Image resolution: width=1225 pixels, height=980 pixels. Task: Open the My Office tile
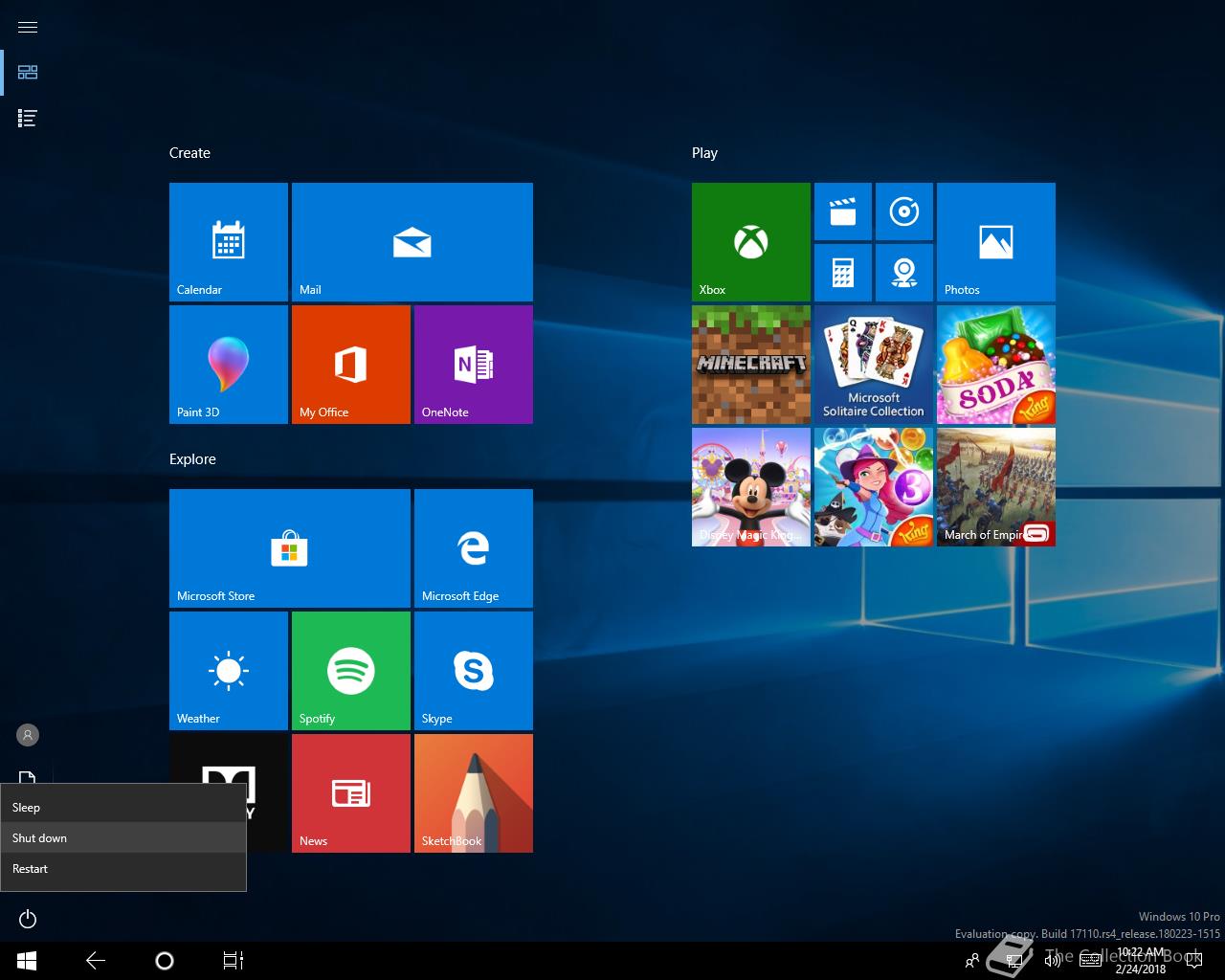pyautogui.click(x=351, y=365)
